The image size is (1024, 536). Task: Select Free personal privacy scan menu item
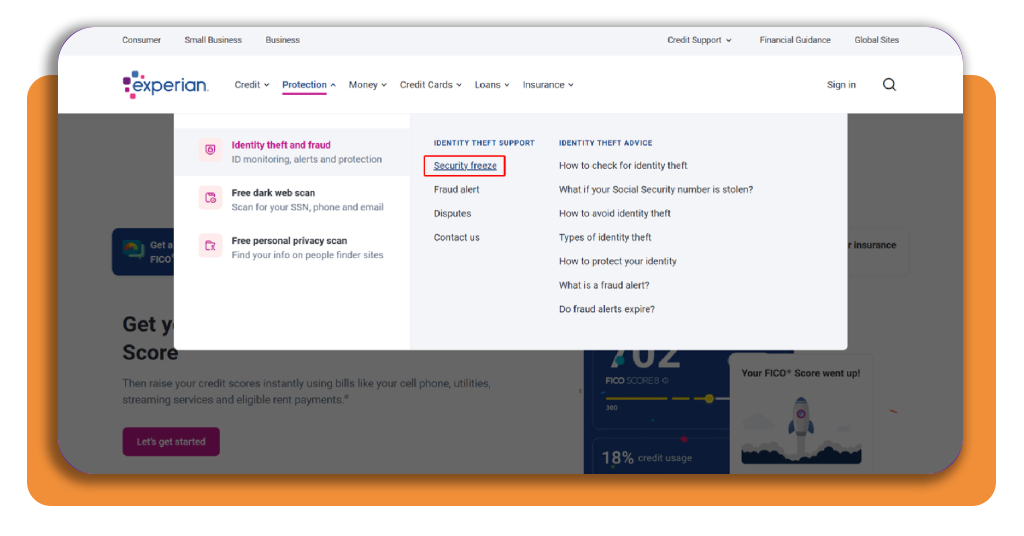pos(292,247)
